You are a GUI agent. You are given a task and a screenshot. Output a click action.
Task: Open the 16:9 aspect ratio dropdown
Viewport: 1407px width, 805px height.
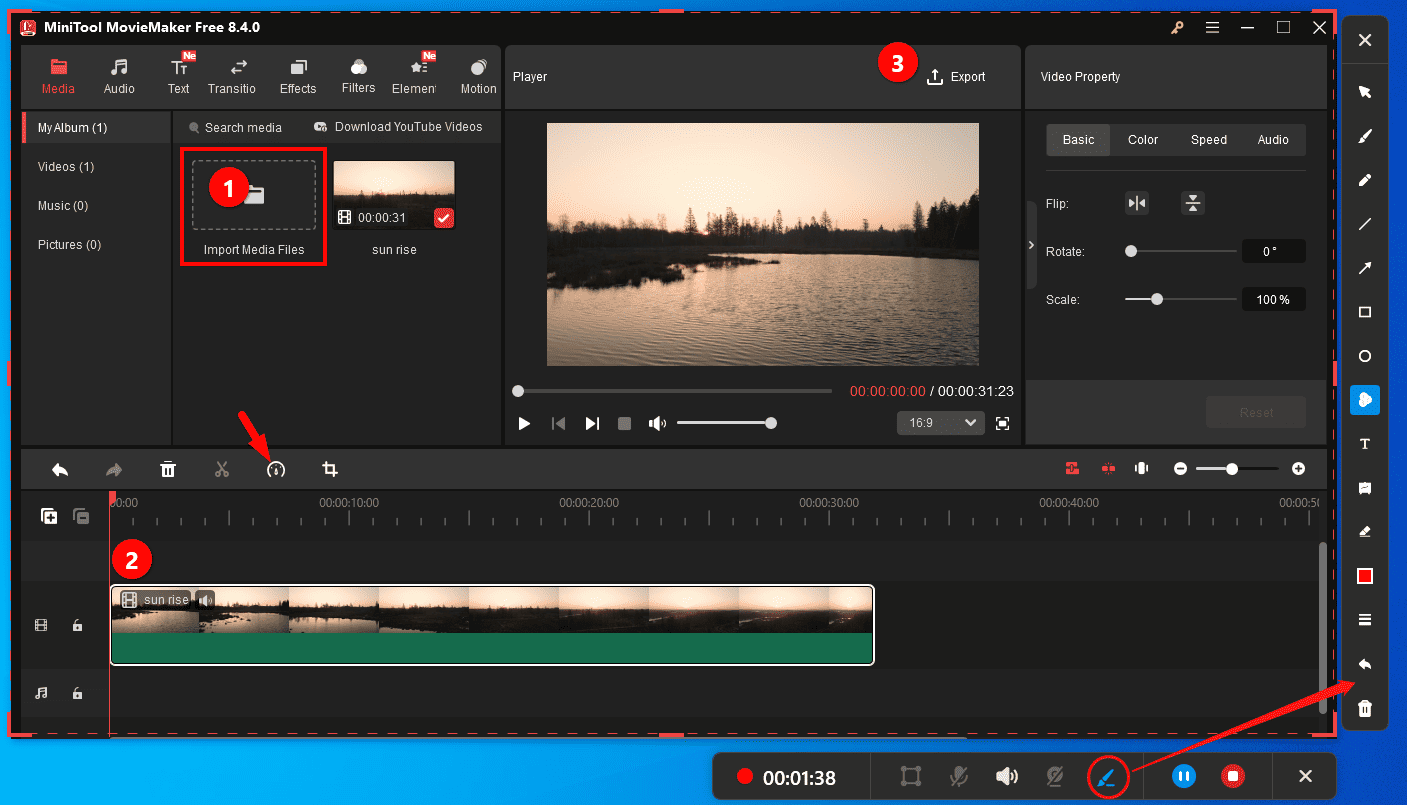tap(940, 422)
